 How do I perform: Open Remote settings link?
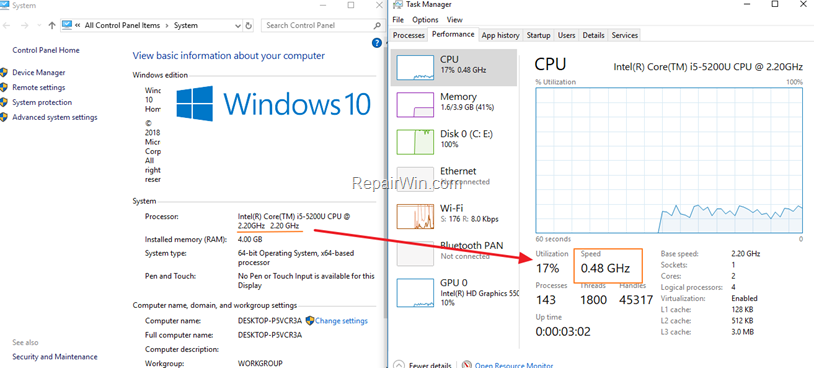point(38,87)
